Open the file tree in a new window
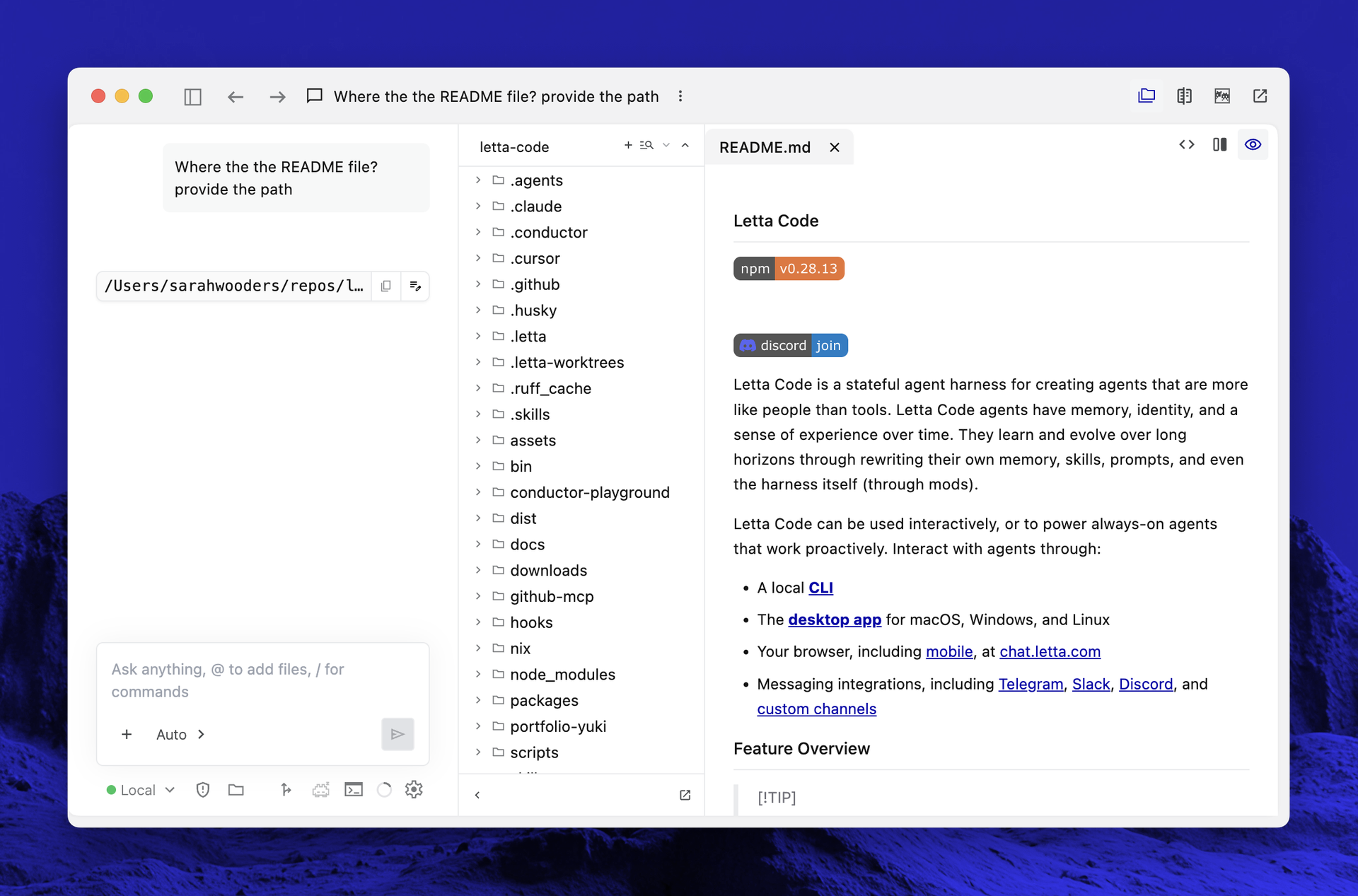This screenshot has width=1358, height=896. (x=685, y=795)
